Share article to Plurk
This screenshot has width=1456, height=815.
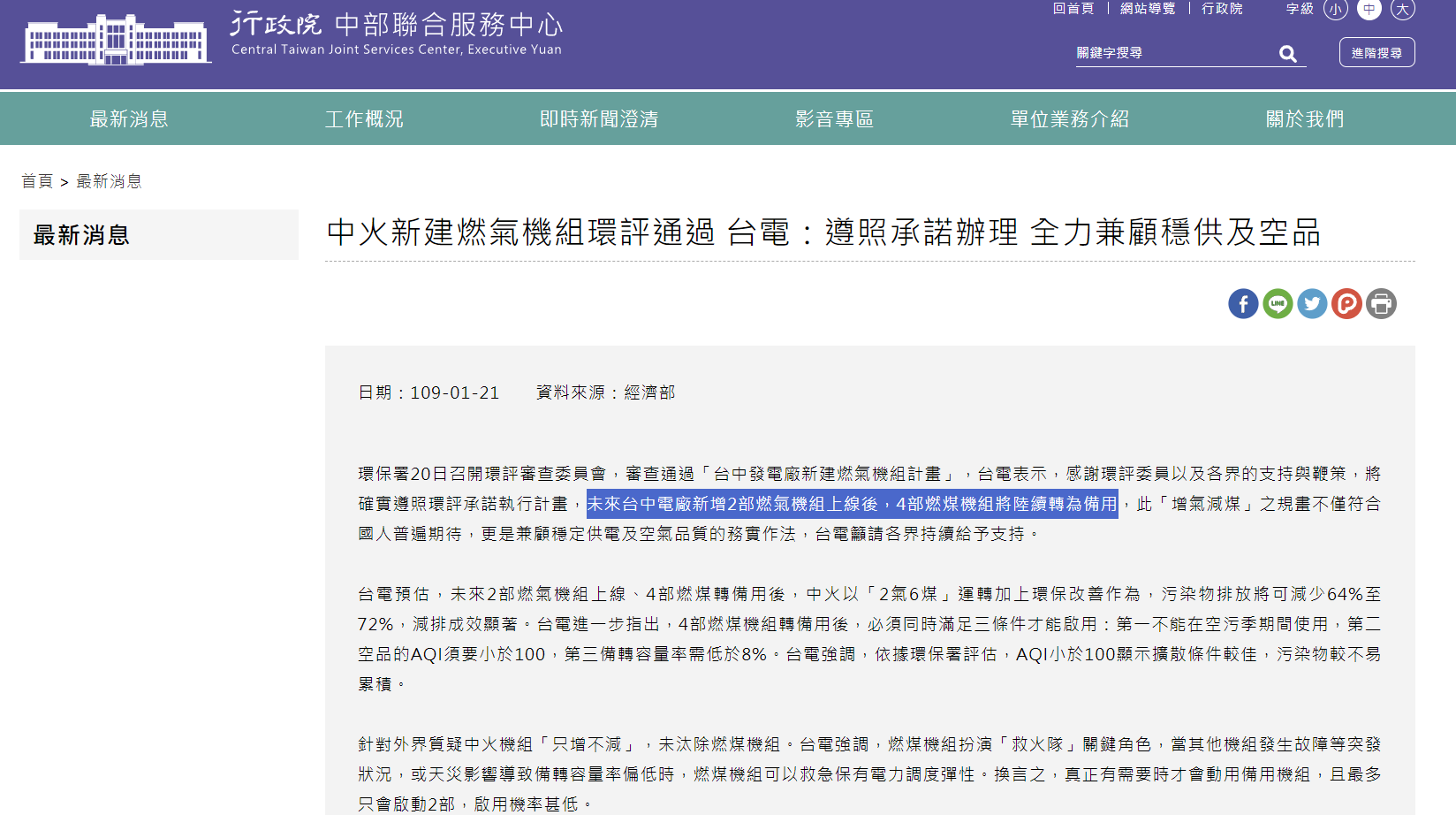pyautogui.click(x=1346, y=304)
